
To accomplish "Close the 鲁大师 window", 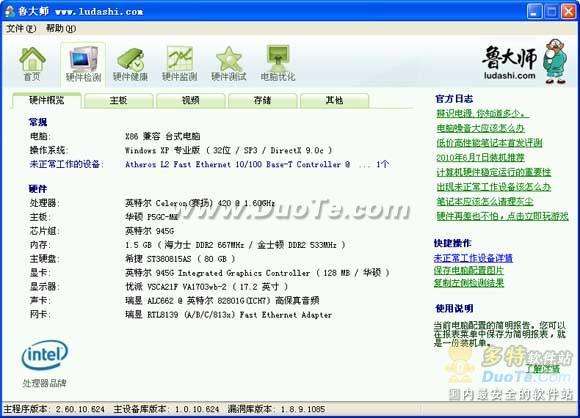I will tap(569, 11).
